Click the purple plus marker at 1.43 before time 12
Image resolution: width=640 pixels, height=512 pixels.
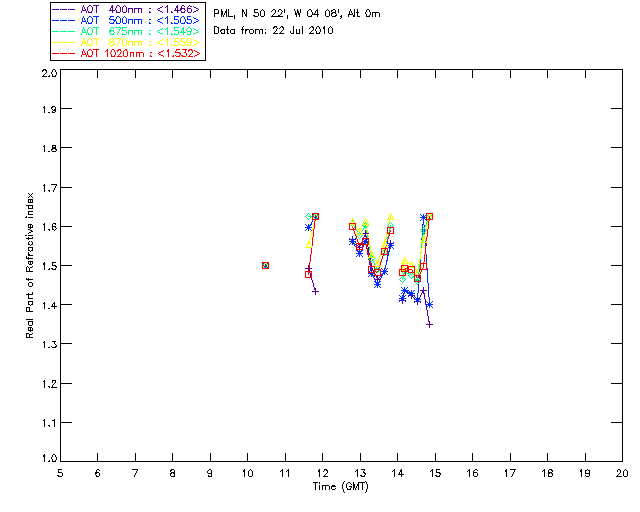click(x=315, y=292)
